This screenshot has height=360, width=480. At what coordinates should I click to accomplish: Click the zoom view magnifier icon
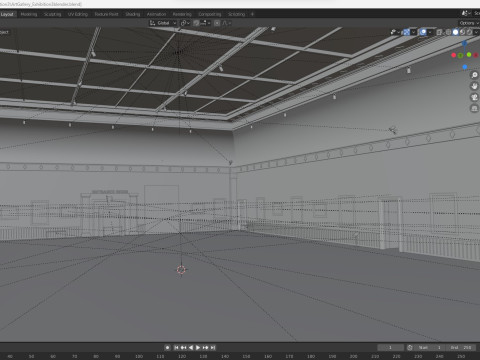pyautogui.click(x=474, y=75)
